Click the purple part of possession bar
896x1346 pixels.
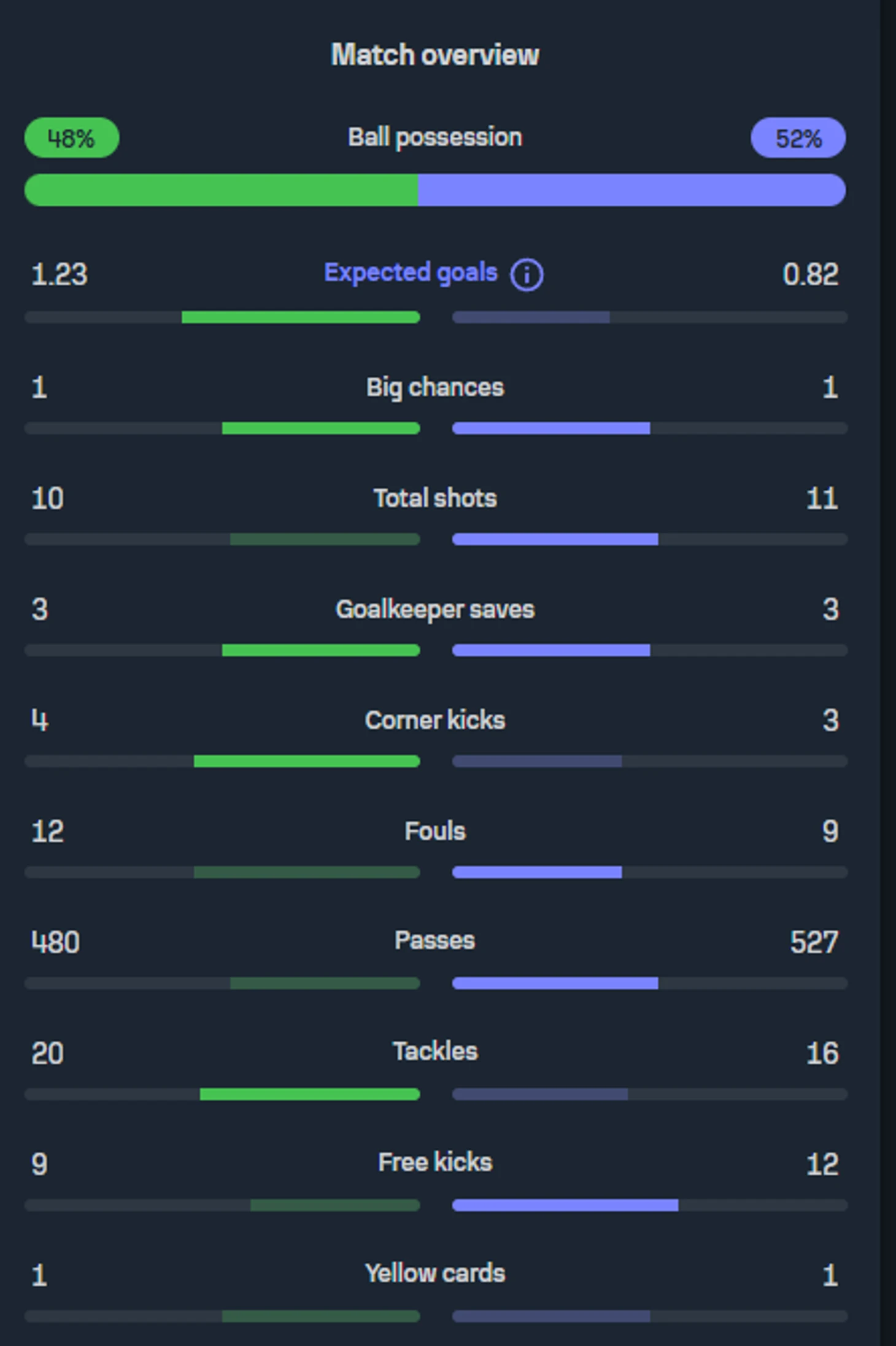point(632,190)
